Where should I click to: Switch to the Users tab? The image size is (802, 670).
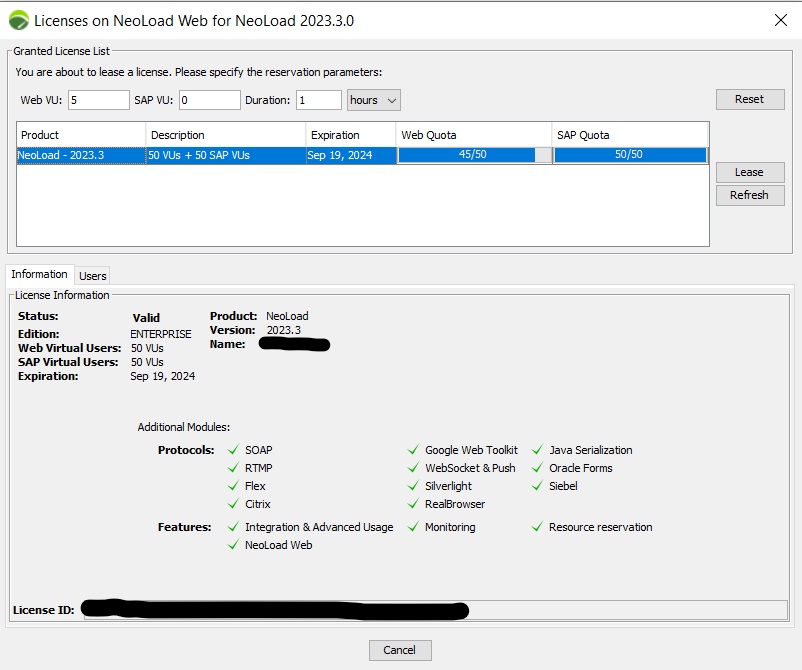[x=92, y=276]
